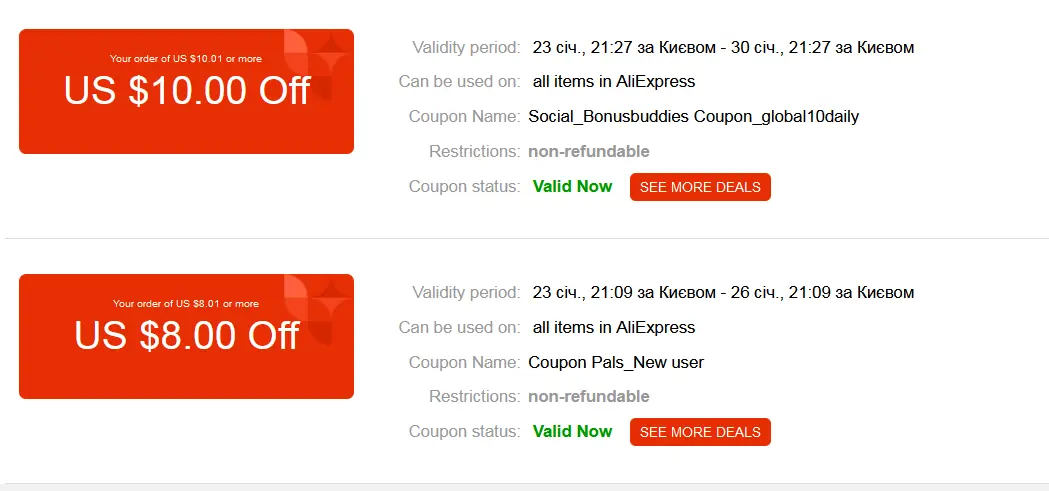Select the US $8.00 Off coupon amount
The width and height of the screenshot is (1049, 491).
click(x=187, y=334)
